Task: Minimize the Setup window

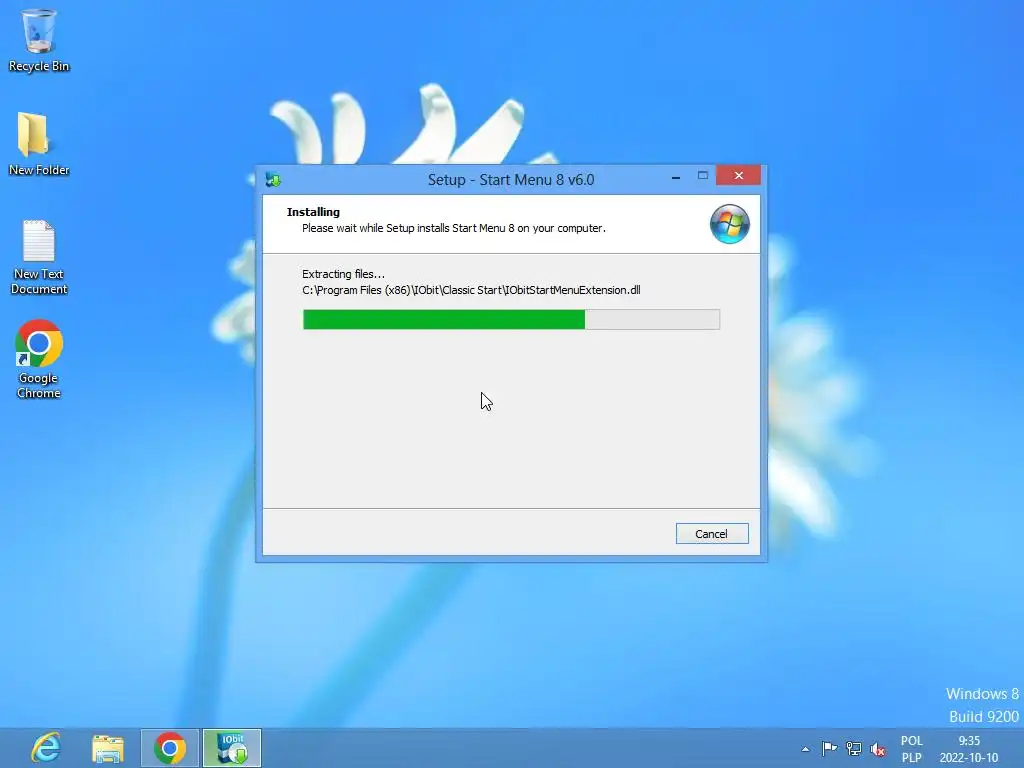Action: 676,176
